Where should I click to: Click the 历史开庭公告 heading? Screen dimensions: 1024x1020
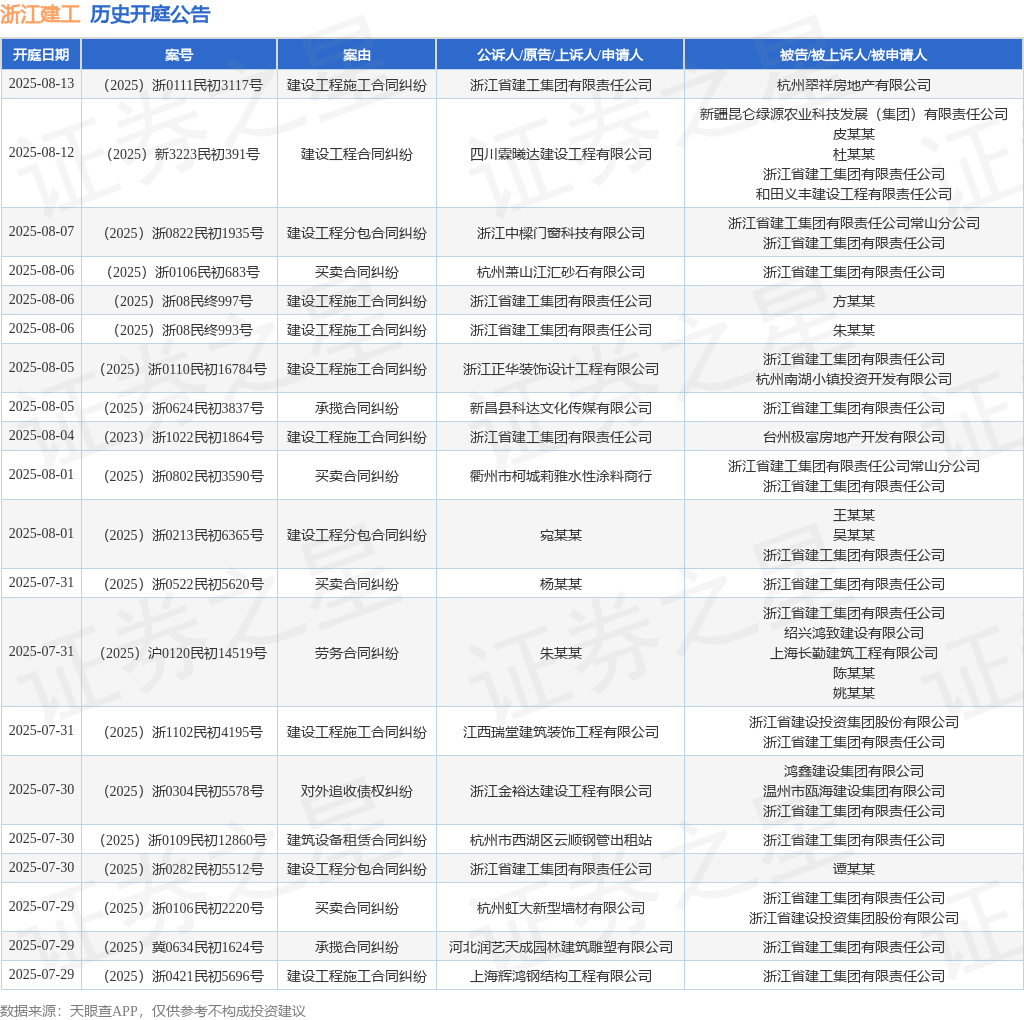(150, 14)
